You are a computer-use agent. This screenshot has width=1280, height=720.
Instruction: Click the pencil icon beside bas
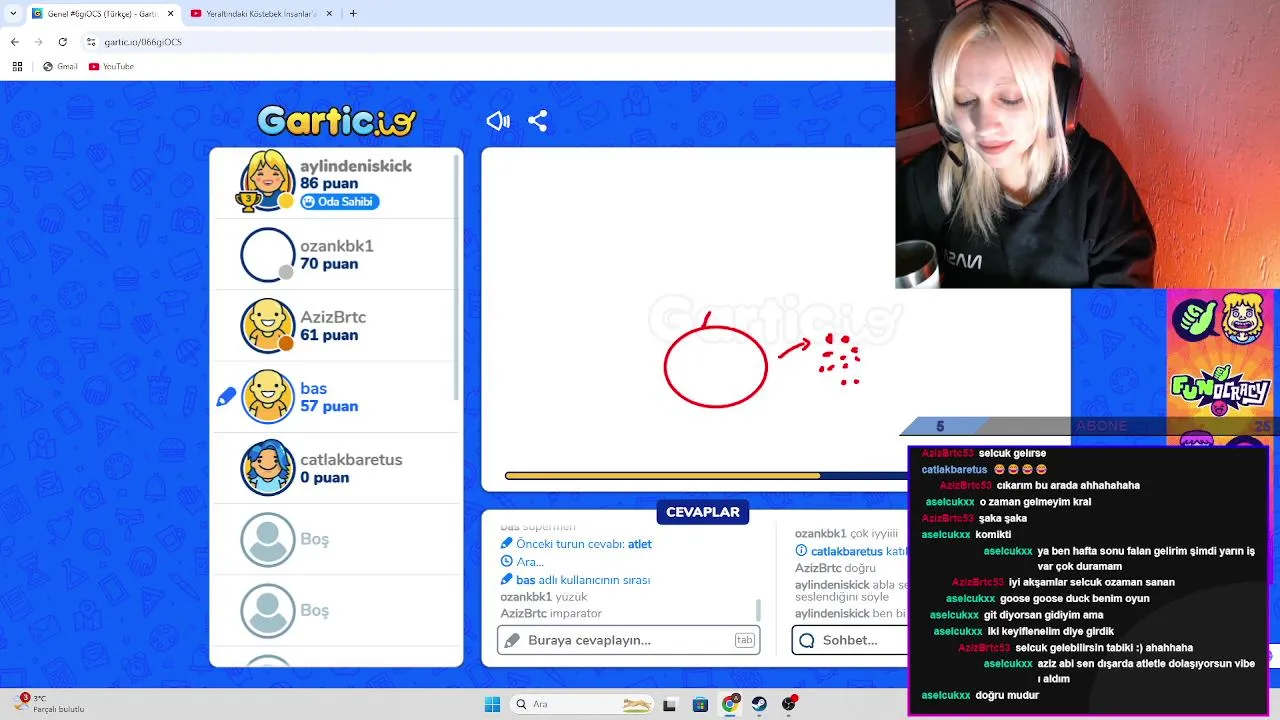(226, 397)
